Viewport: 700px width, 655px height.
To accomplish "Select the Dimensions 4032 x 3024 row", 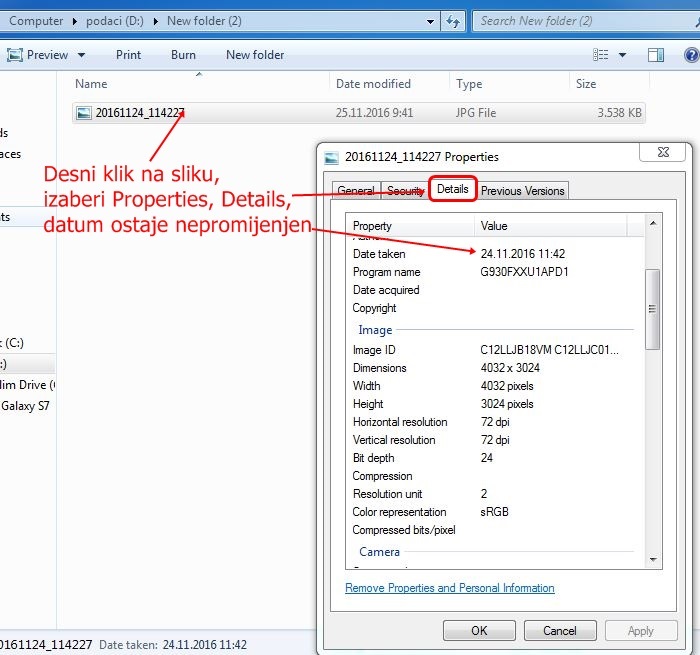I will [496, 368].
